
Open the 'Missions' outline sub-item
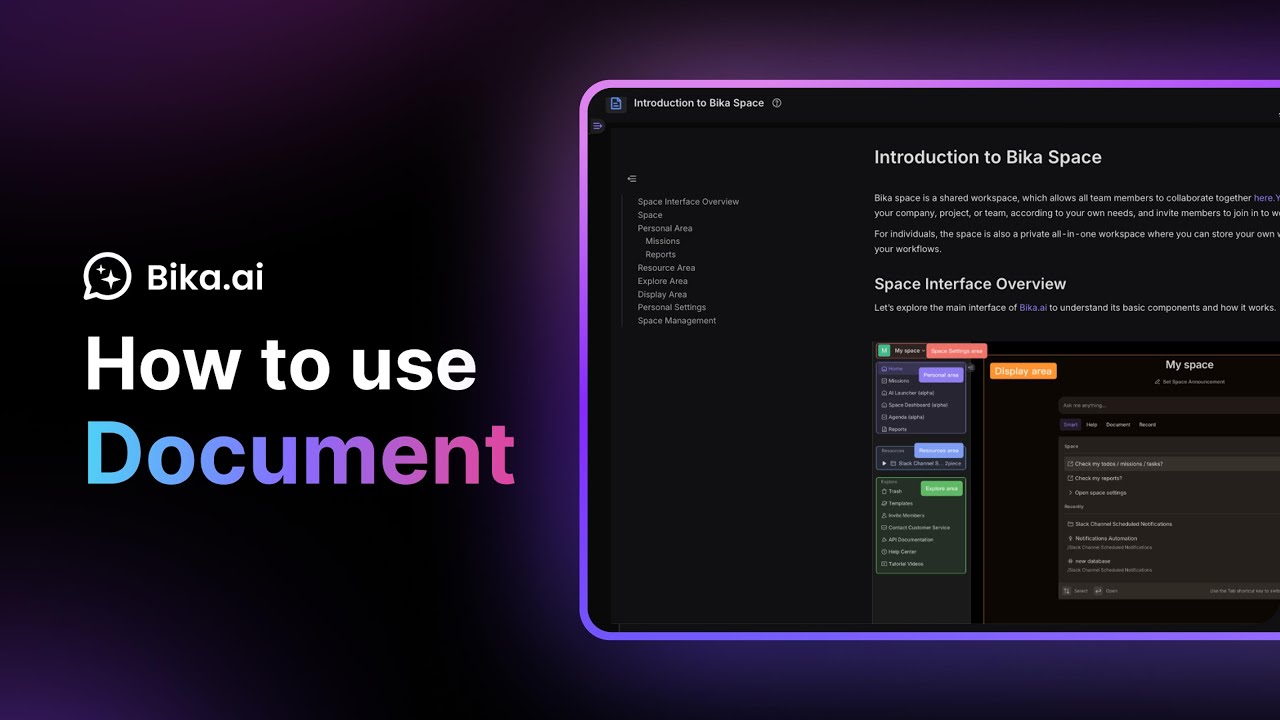pos(663,241)
